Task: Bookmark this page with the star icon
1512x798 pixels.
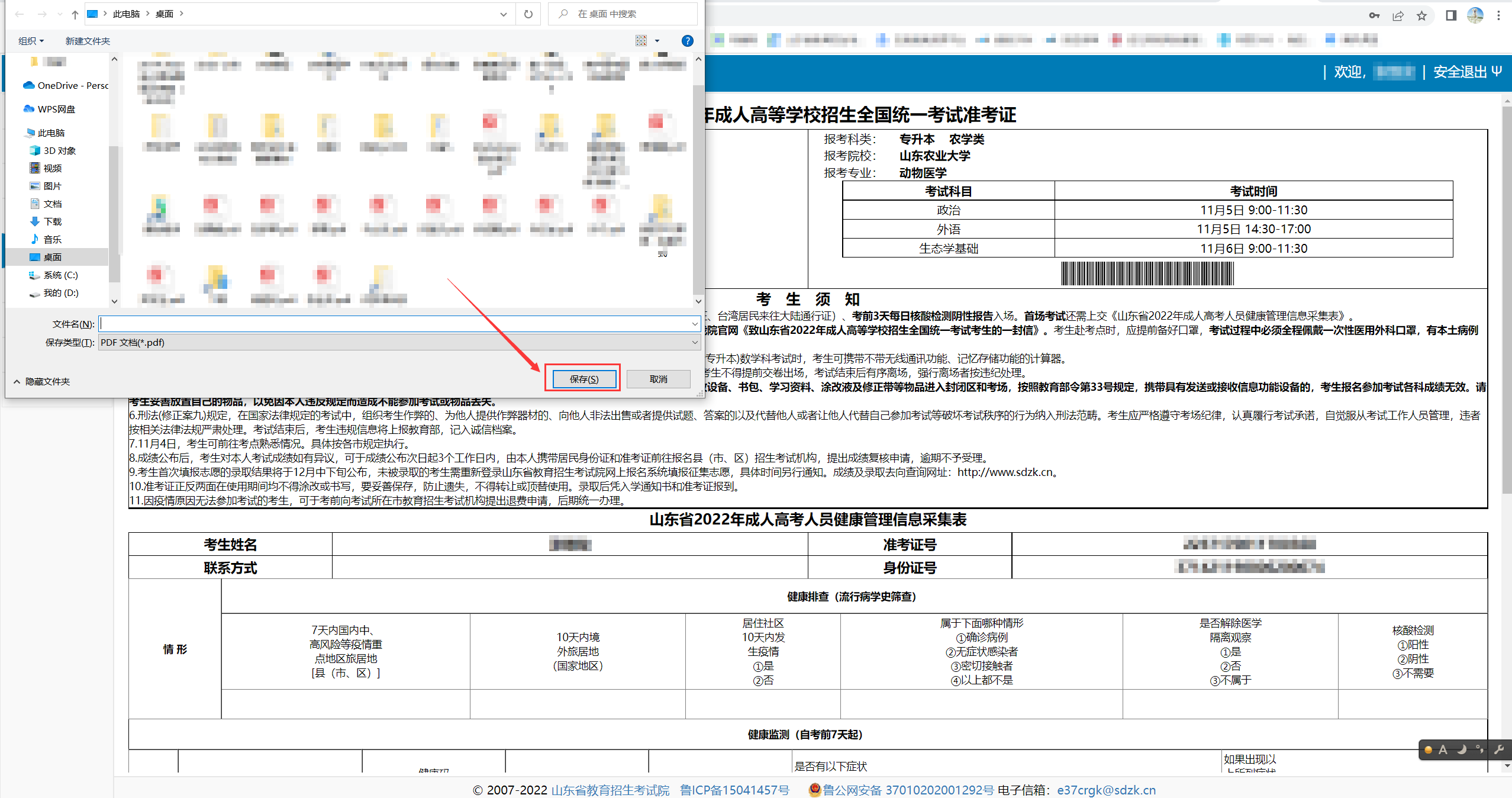Action: click(x=1421, y=15)
